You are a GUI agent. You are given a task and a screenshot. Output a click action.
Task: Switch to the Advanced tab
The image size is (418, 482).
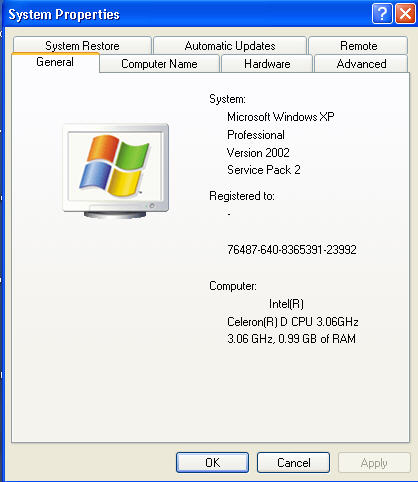point(361,64)
